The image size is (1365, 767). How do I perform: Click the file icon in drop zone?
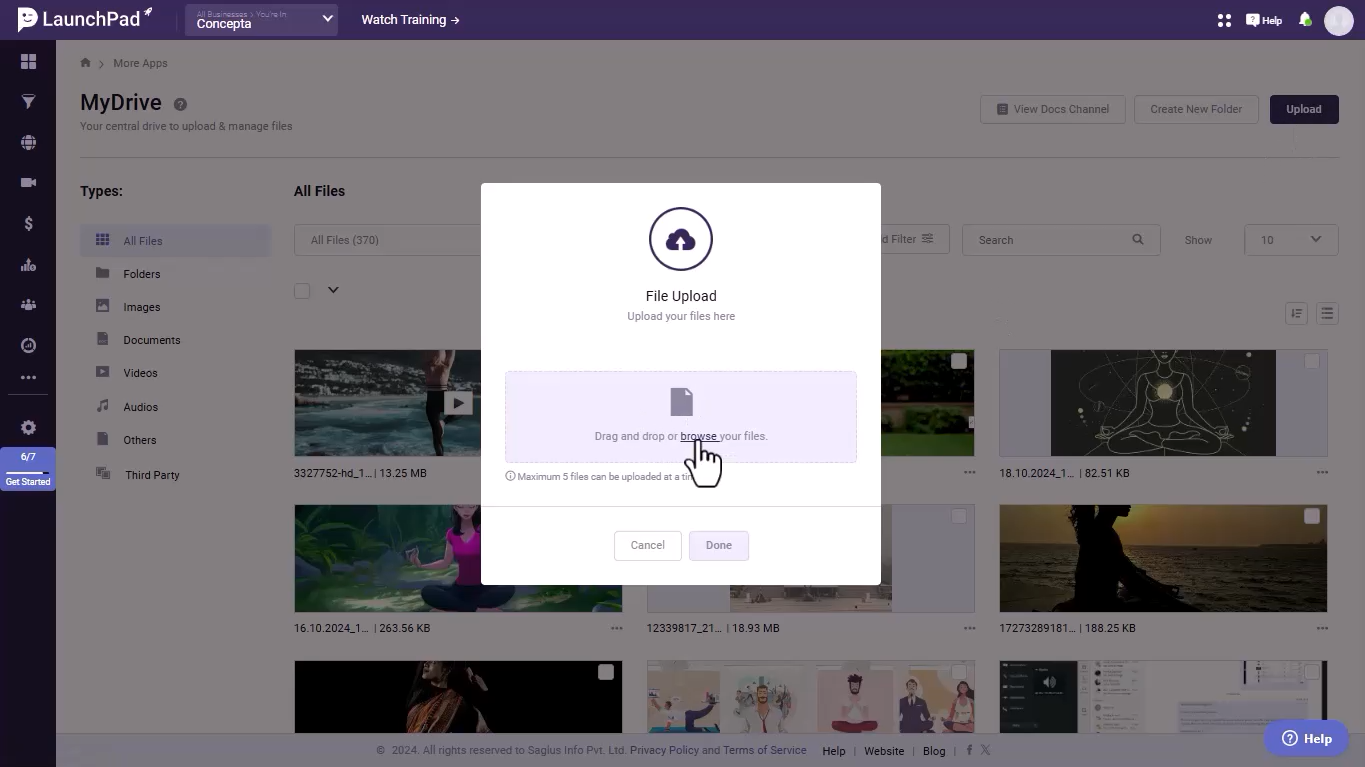click(681, 402)
